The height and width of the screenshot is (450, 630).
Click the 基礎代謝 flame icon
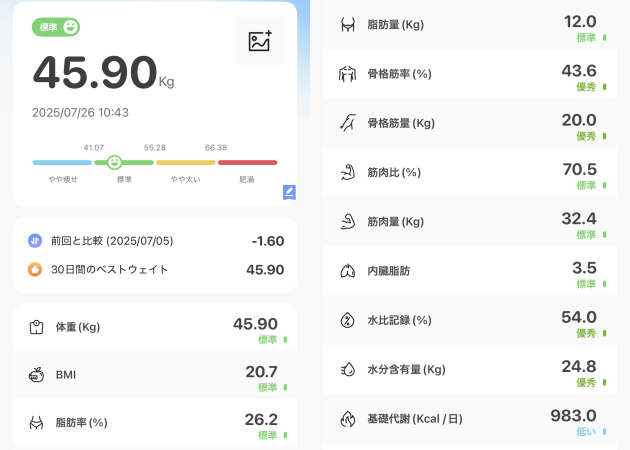pyautogui.click(x=348, y=418)
